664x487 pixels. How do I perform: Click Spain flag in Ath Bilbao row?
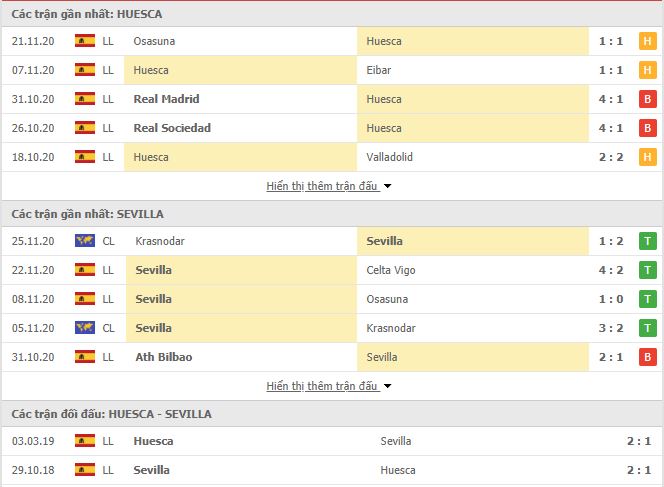pyautogui.click(x=85, y=357)
